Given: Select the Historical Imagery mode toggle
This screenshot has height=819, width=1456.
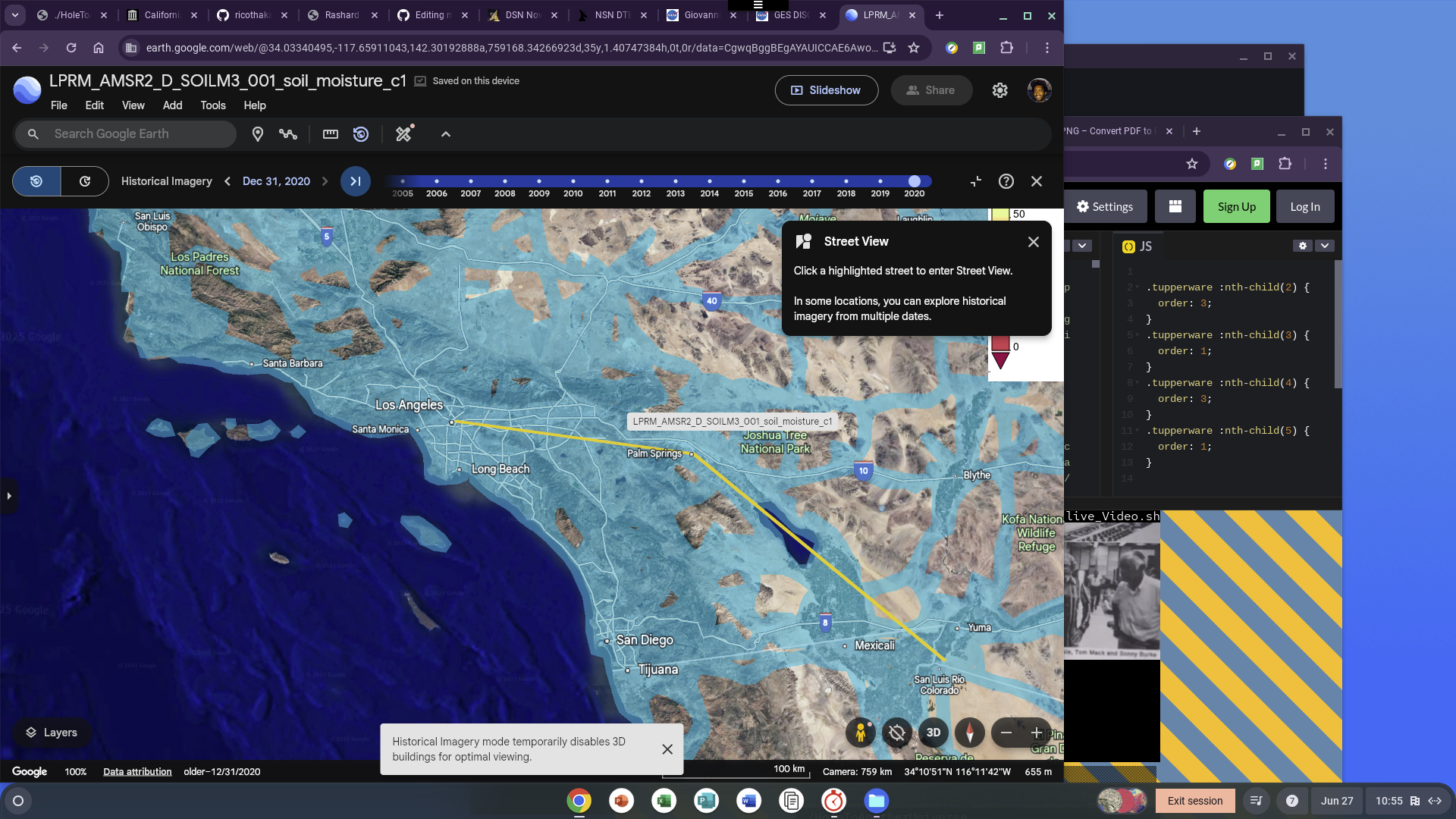Looking at the screenshot, I should tap(36, 181).
